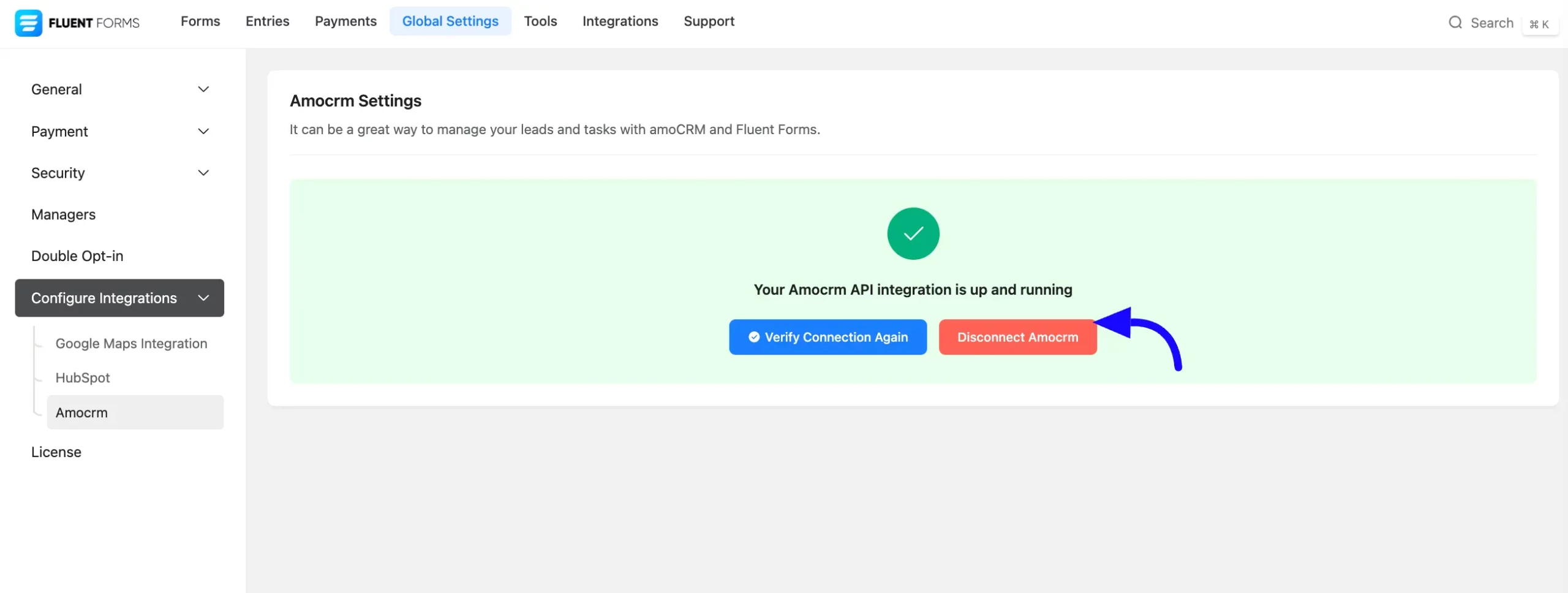Collapse the Configure Integrations chevron
Viewport: 1568px width, 593px height.
point(203,298)
